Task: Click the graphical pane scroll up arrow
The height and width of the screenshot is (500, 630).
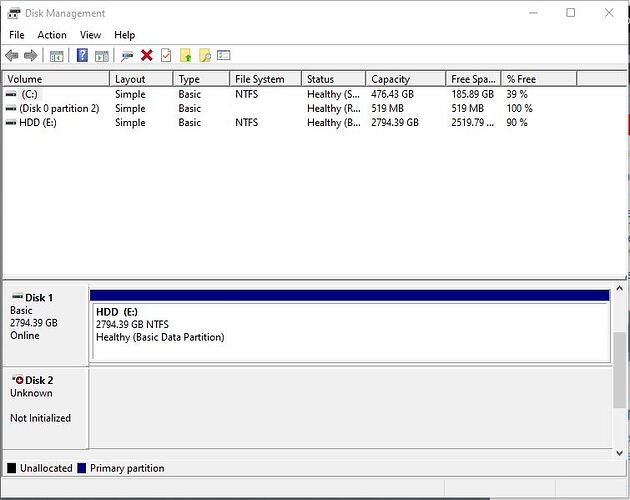Action: pos(620,288)
